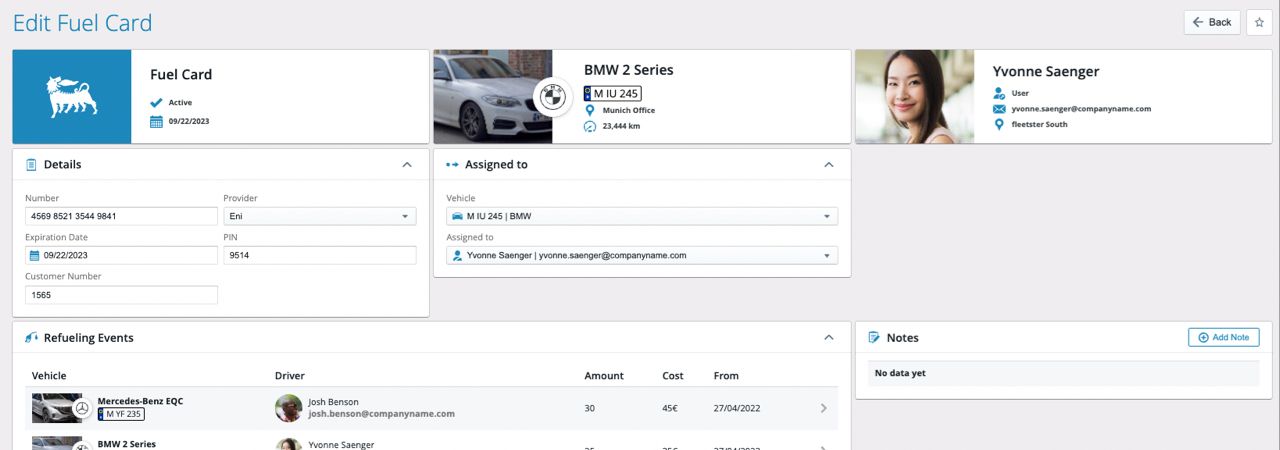Image resolution: width=1280 pixels, height=450 pixels.
Task: Sort the table by the From column header
Action: 726,376
